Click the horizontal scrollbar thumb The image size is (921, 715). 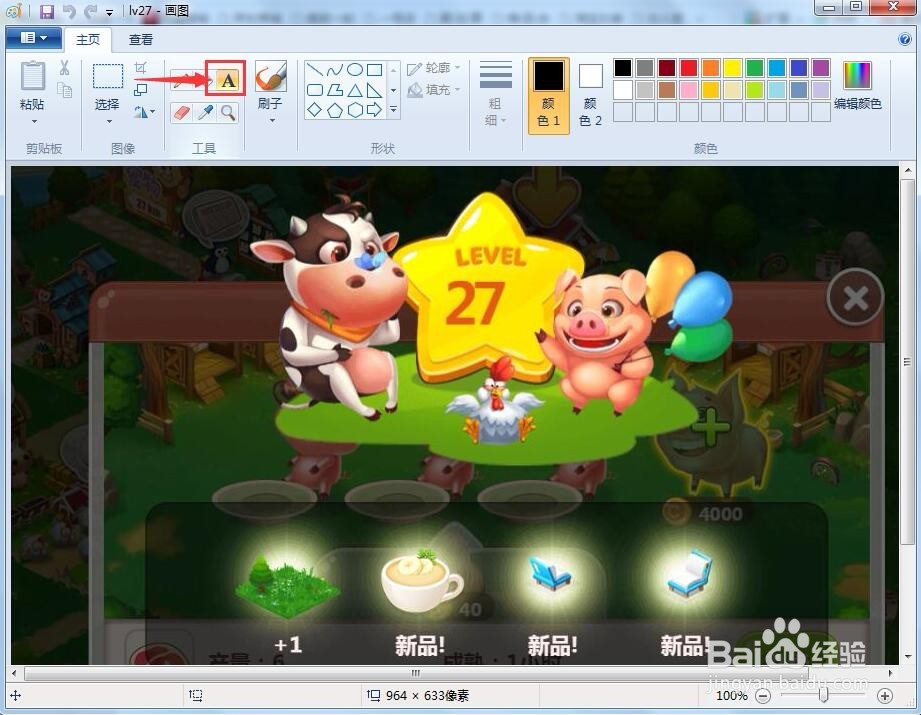[416, 673]
